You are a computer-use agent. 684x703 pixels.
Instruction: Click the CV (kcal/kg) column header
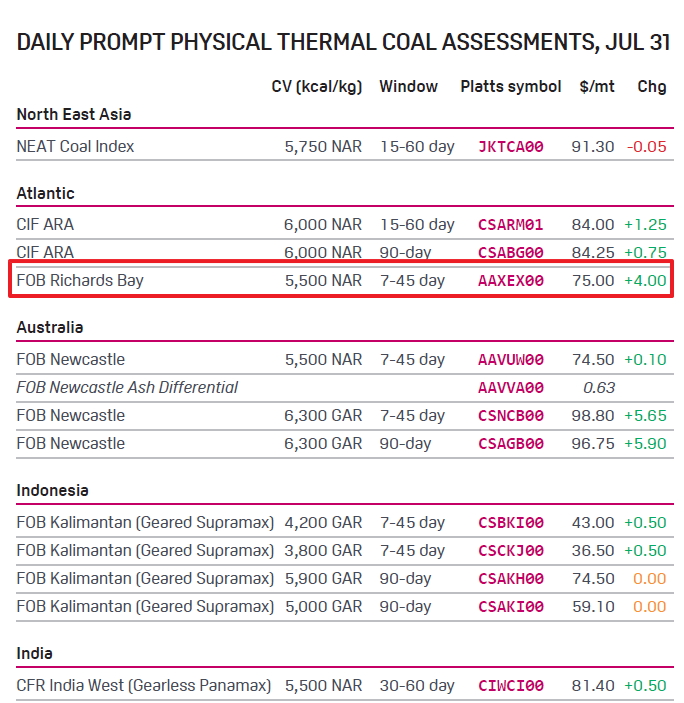(x=316, y=87)
